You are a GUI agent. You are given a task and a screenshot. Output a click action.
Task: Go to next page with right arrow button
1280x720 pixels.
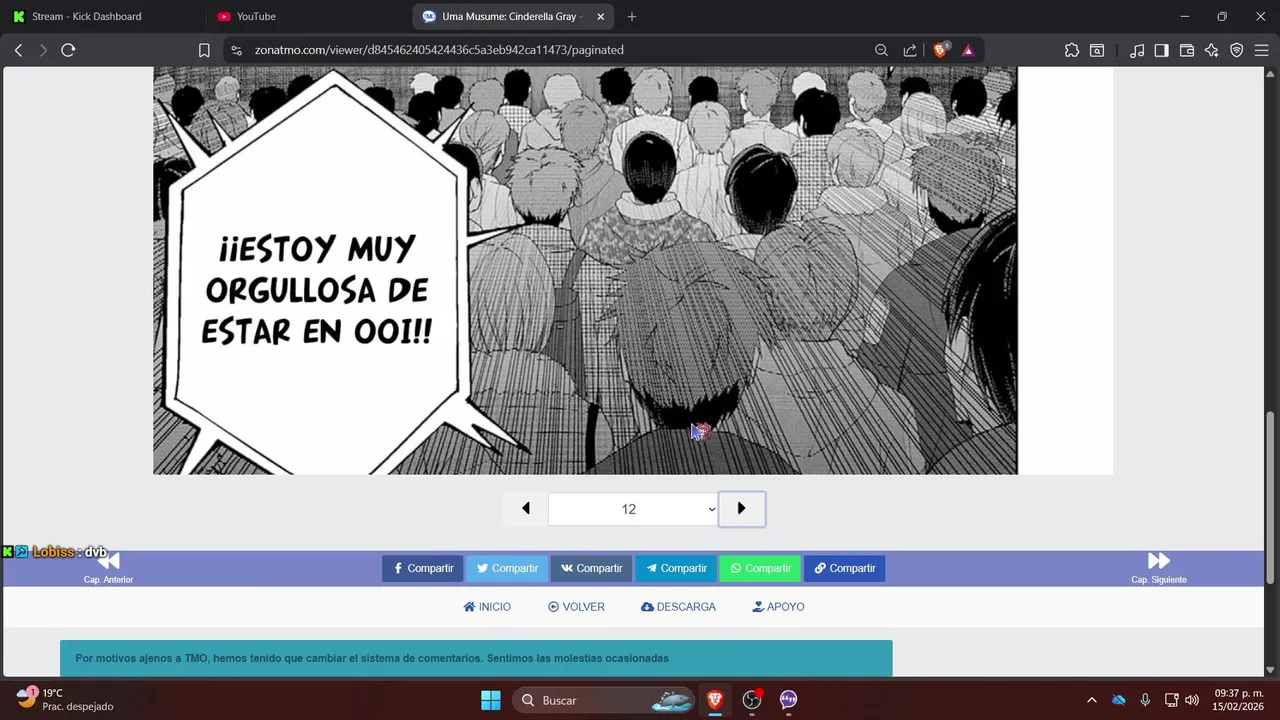coord(741,509)
